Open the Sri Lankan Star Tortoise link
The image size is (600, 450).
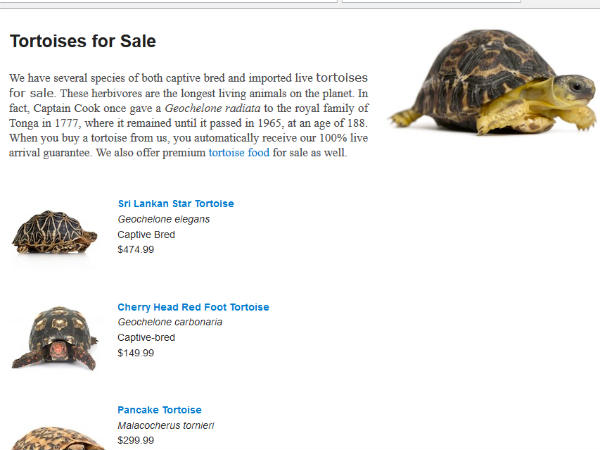(175, 204)
